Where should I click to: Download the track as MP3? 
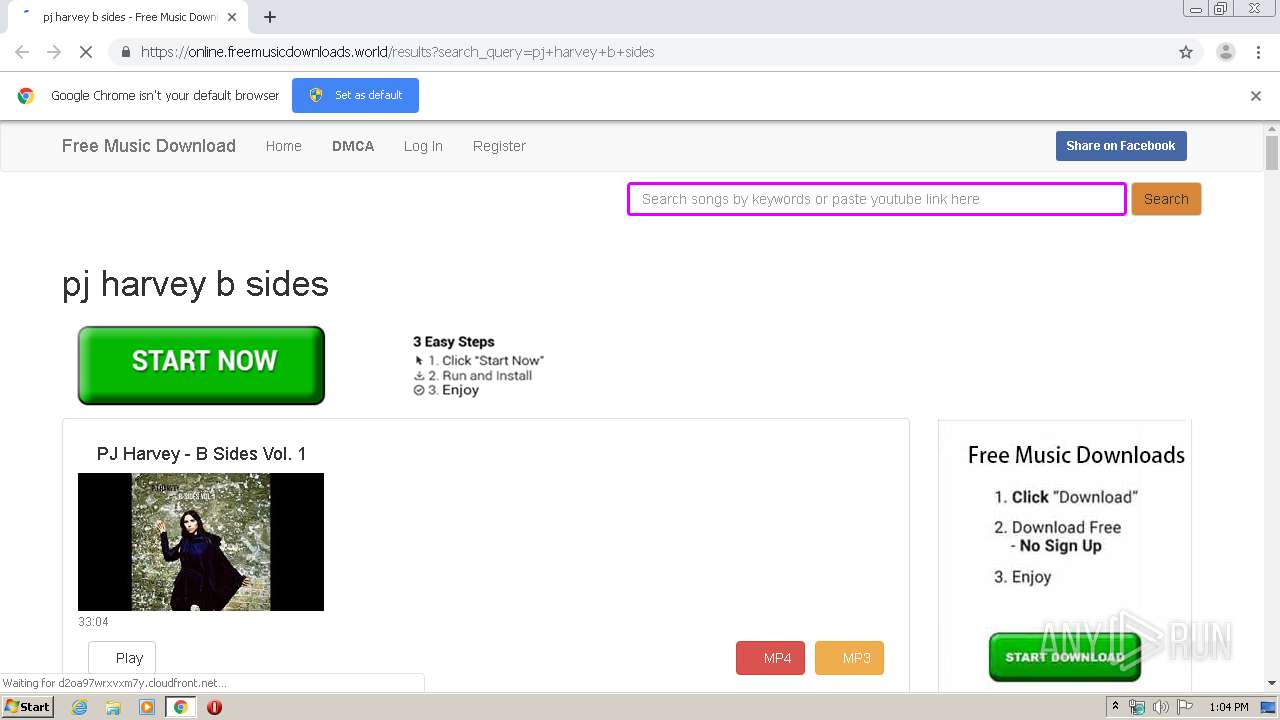click(849, 658)
